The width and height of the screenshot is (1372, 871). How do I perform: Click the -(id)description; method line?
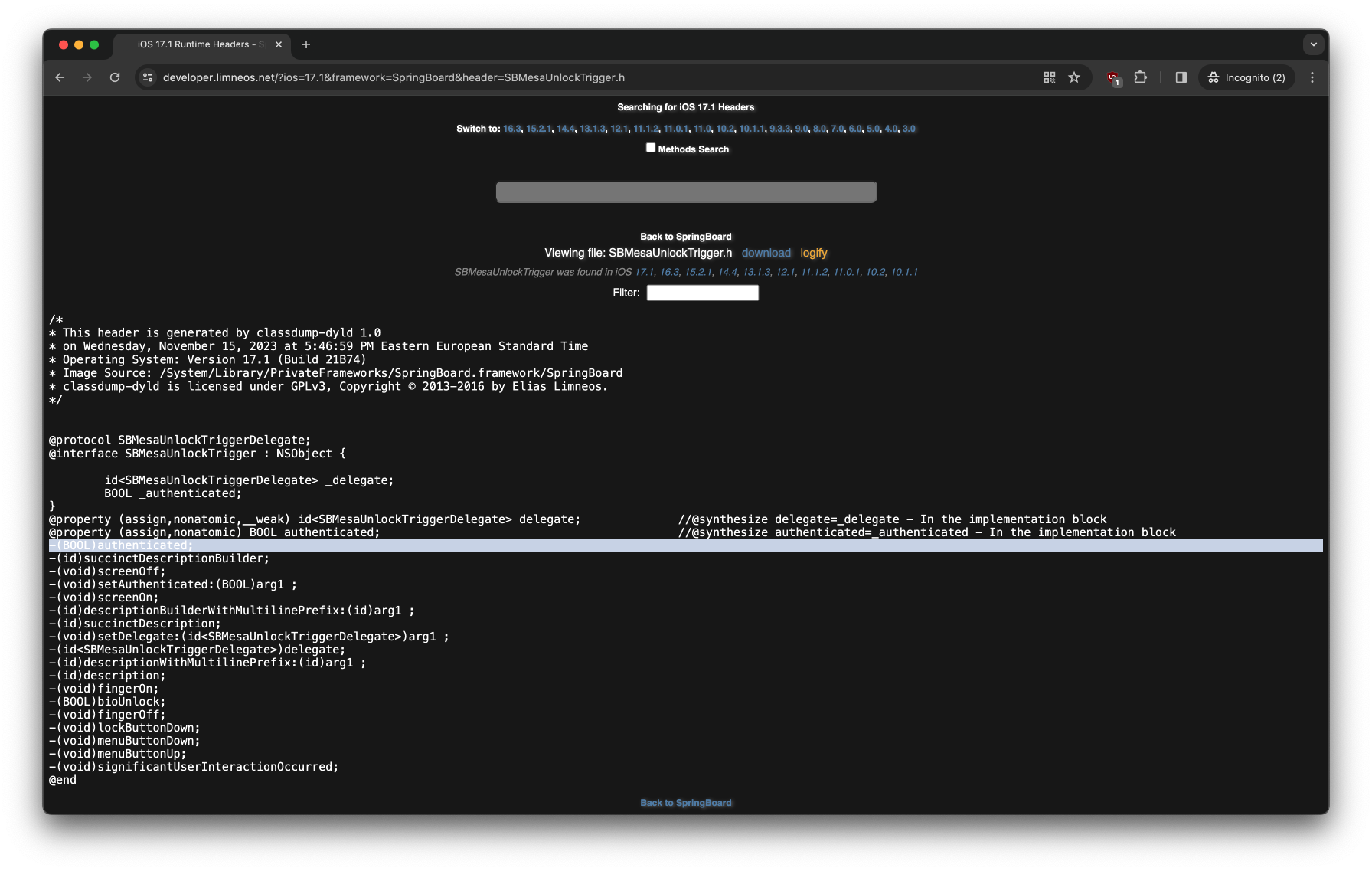[x=107, y=676]
